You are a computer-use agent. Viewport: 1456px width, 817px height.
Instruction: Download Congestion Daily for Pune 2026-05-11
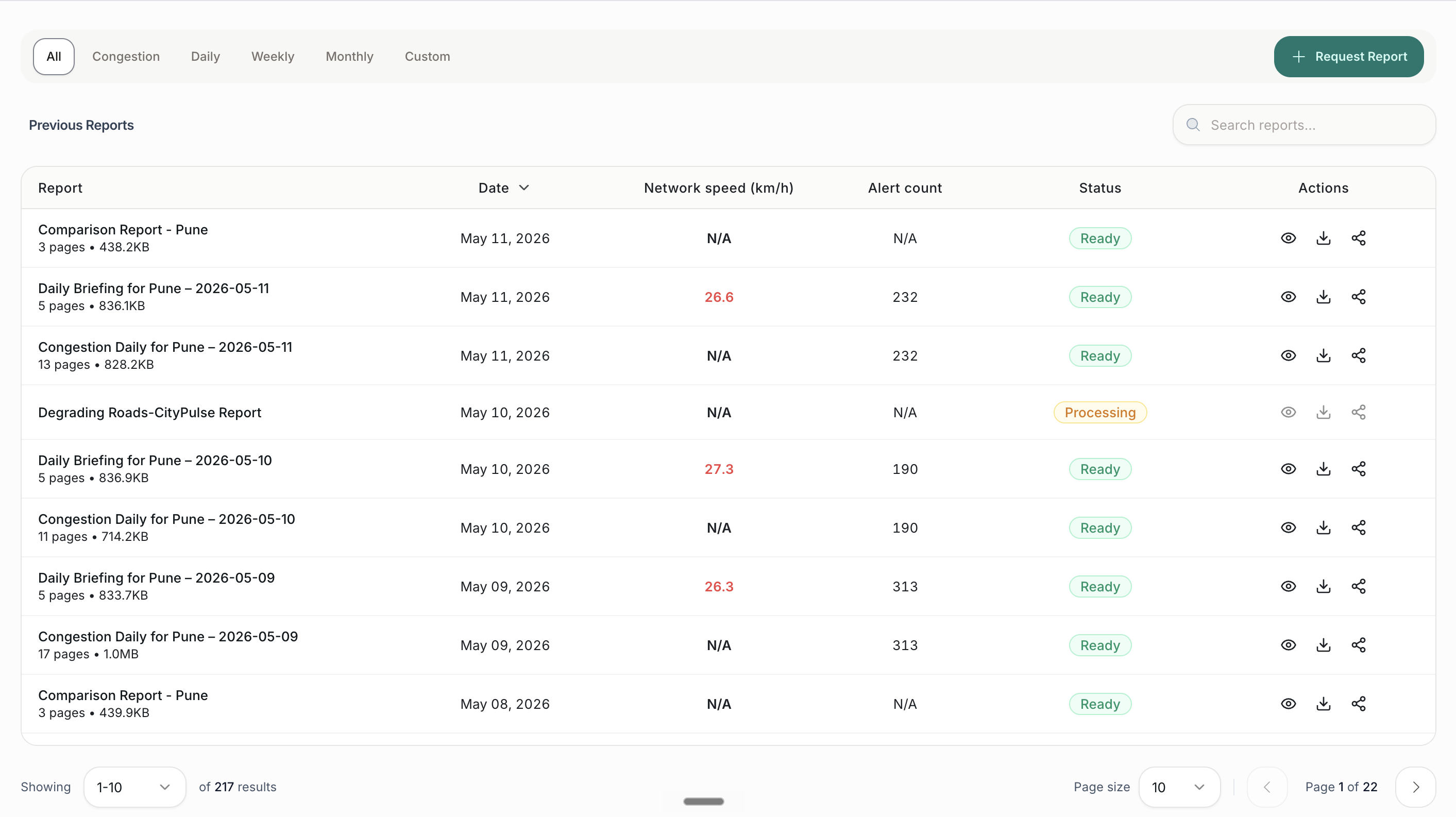coord(1323,355)
